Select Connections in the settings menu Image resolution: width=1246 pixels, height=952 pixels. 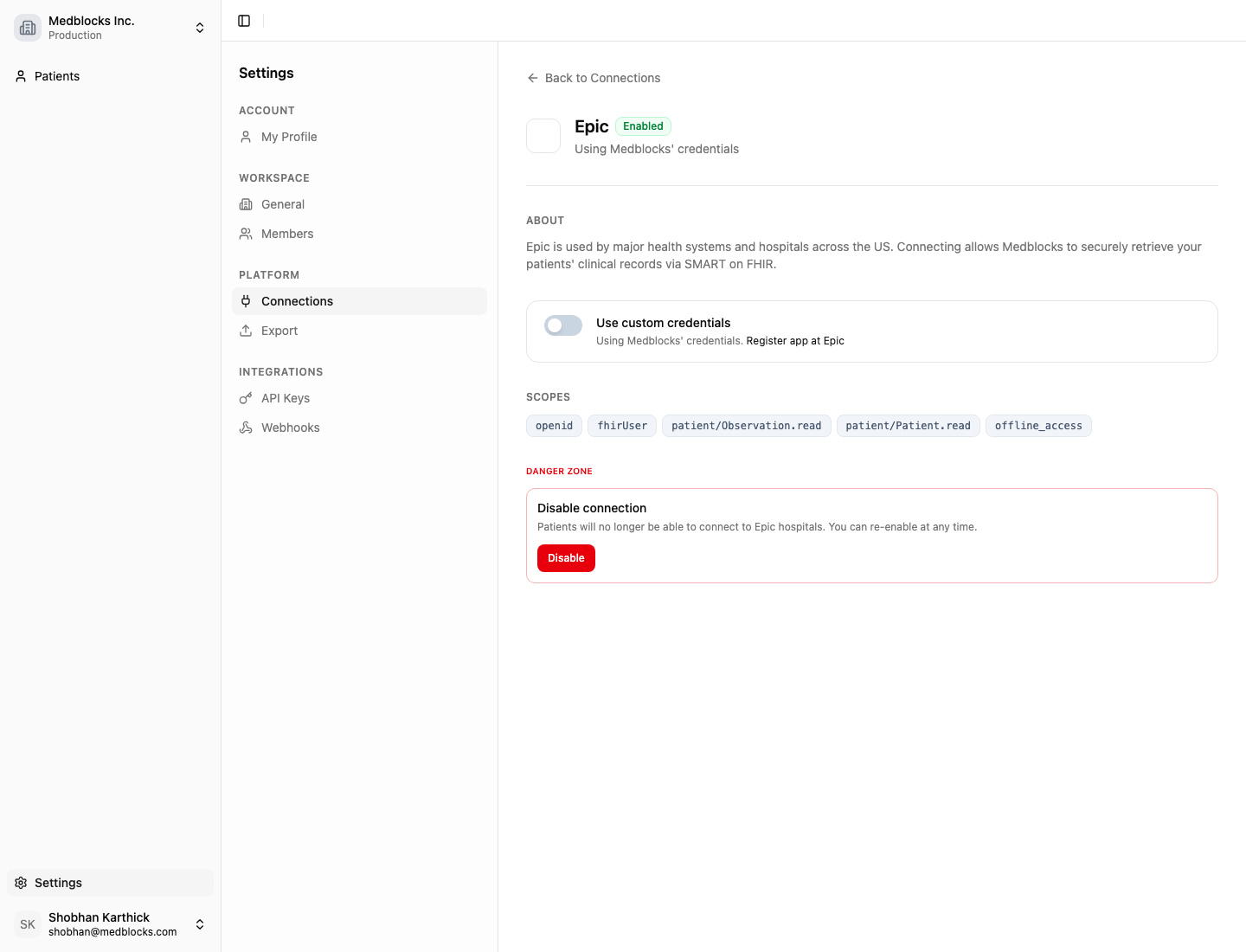tap(359, 301)
